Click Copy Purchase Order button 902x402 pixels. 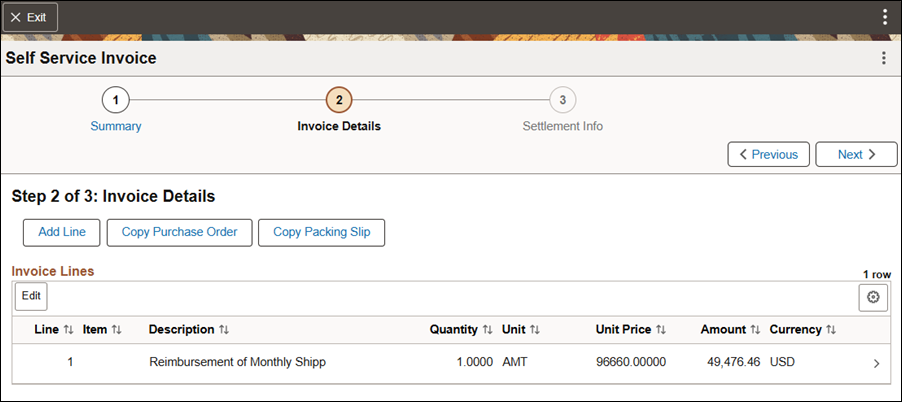tap(179, 232)
